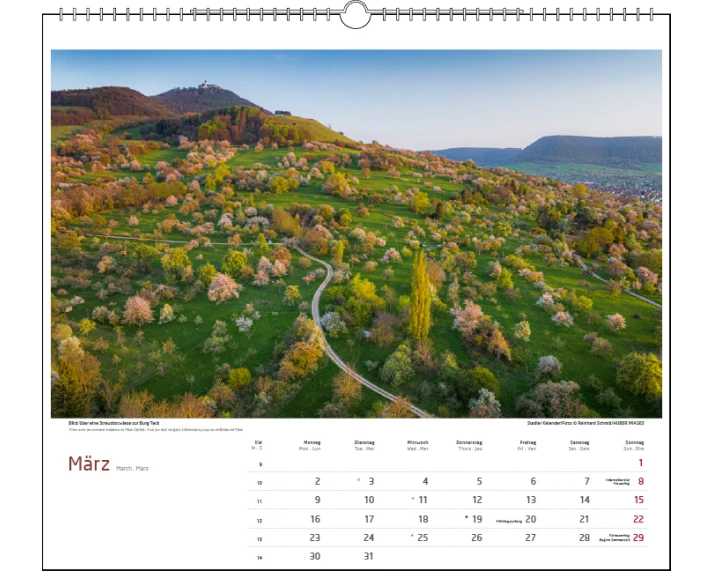The width and height of the screenshot is (714, 571).
Task: Click calendar week 14 row label
Action: [259, 557]
